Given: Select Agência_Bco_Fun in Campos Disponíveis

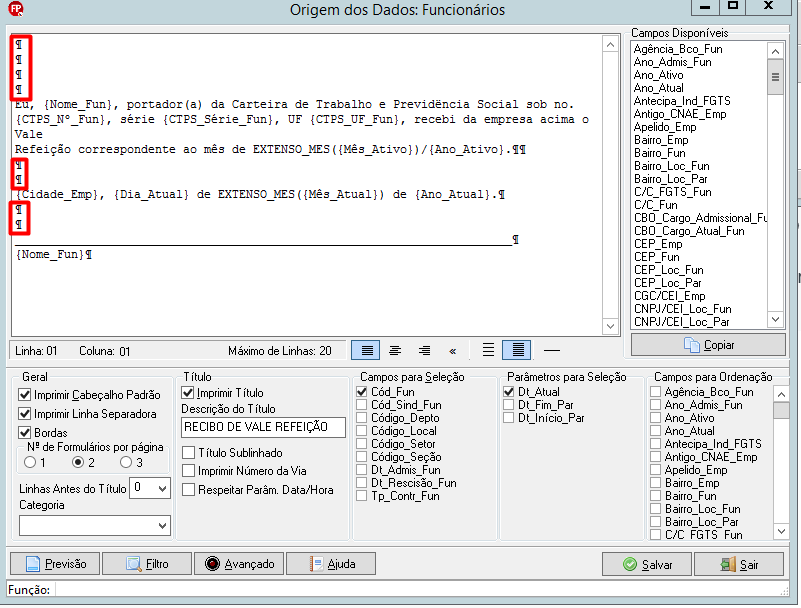Looking at the screenshot, I should 678,49.
